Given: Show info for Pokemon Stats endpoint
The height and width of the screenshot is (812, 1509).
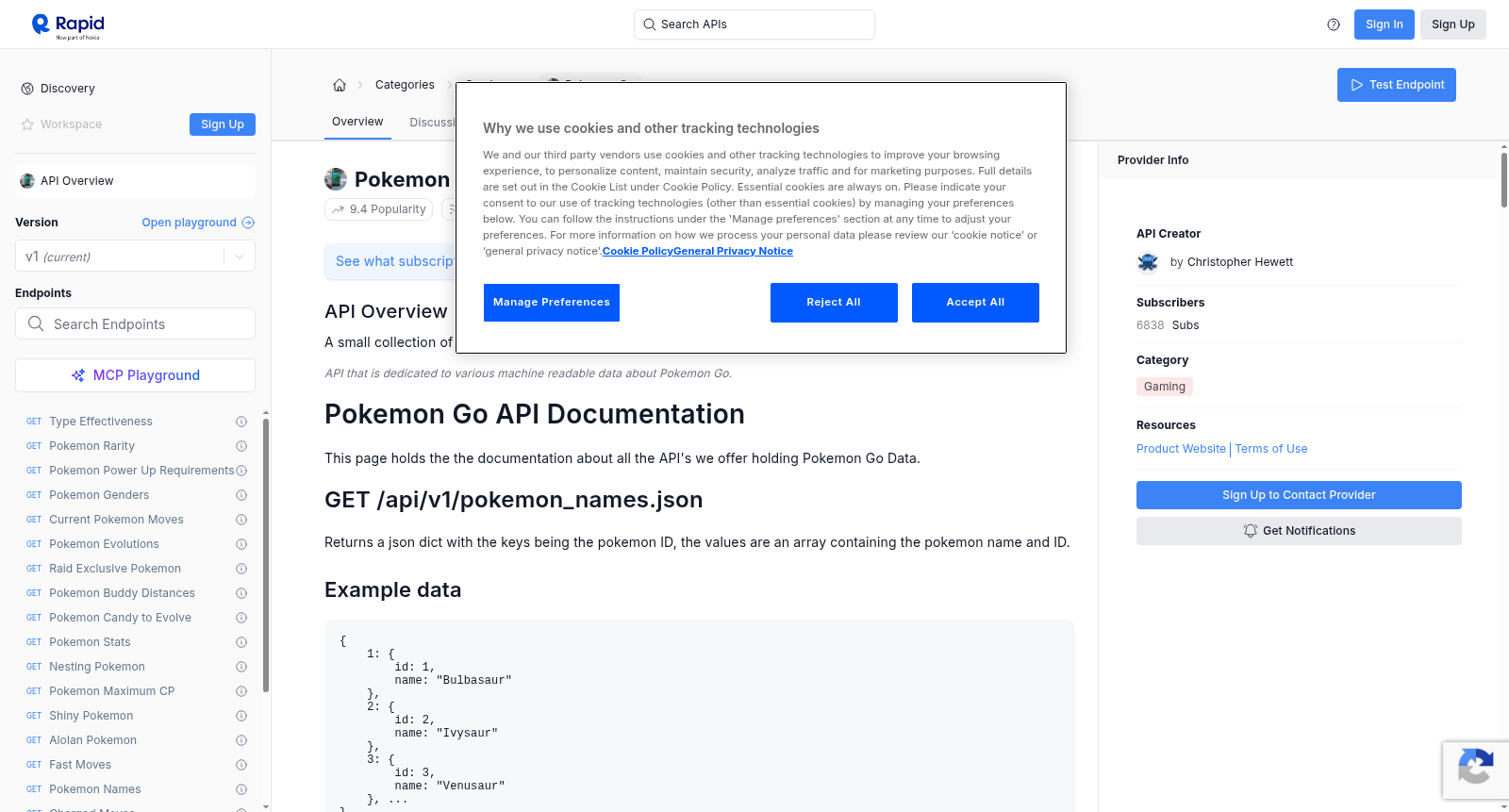Looking at the screenshot, I should point(241,642).
